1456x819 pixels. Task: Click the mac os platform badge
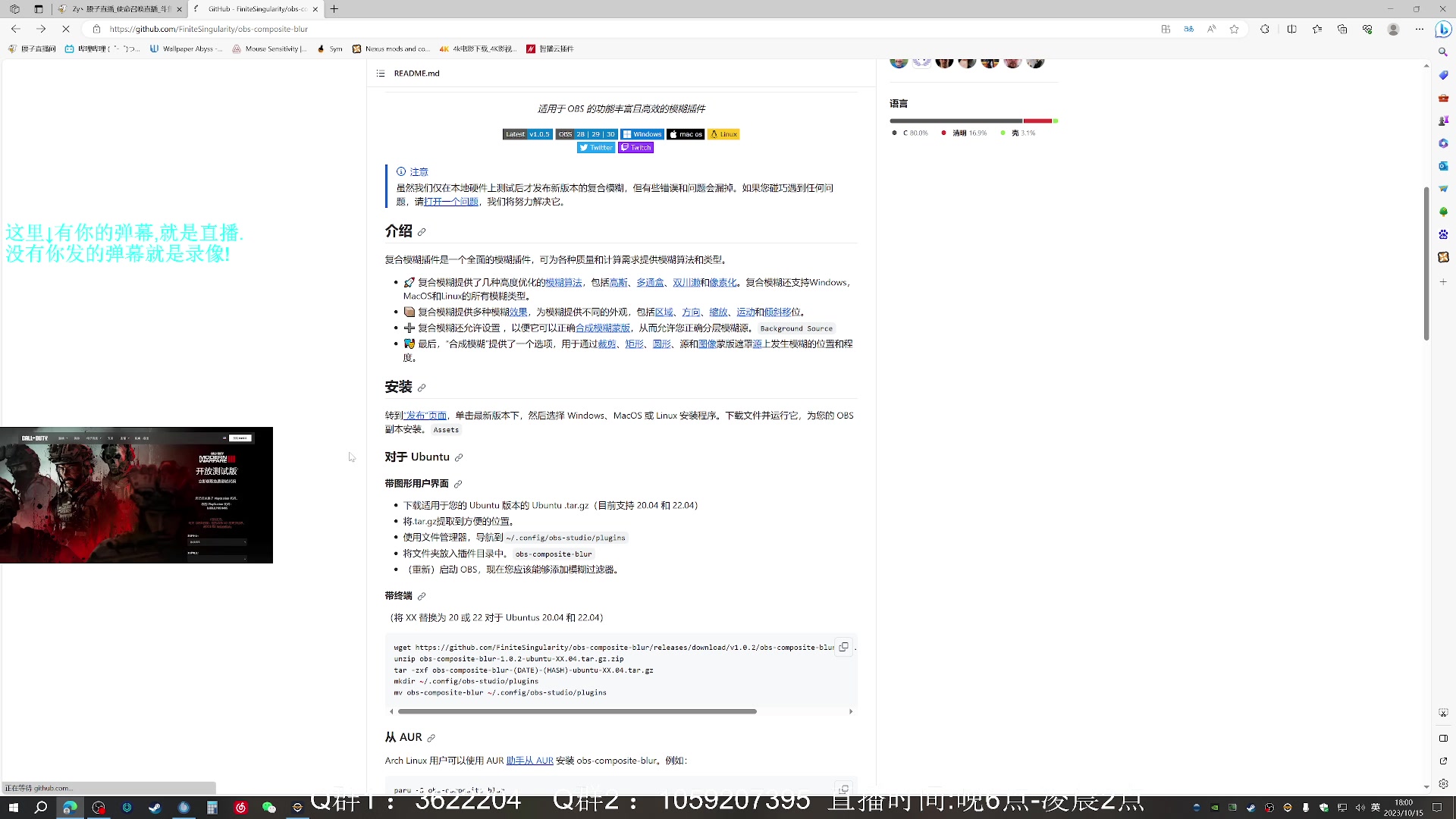pyautogui.click(x=686, y=134)
